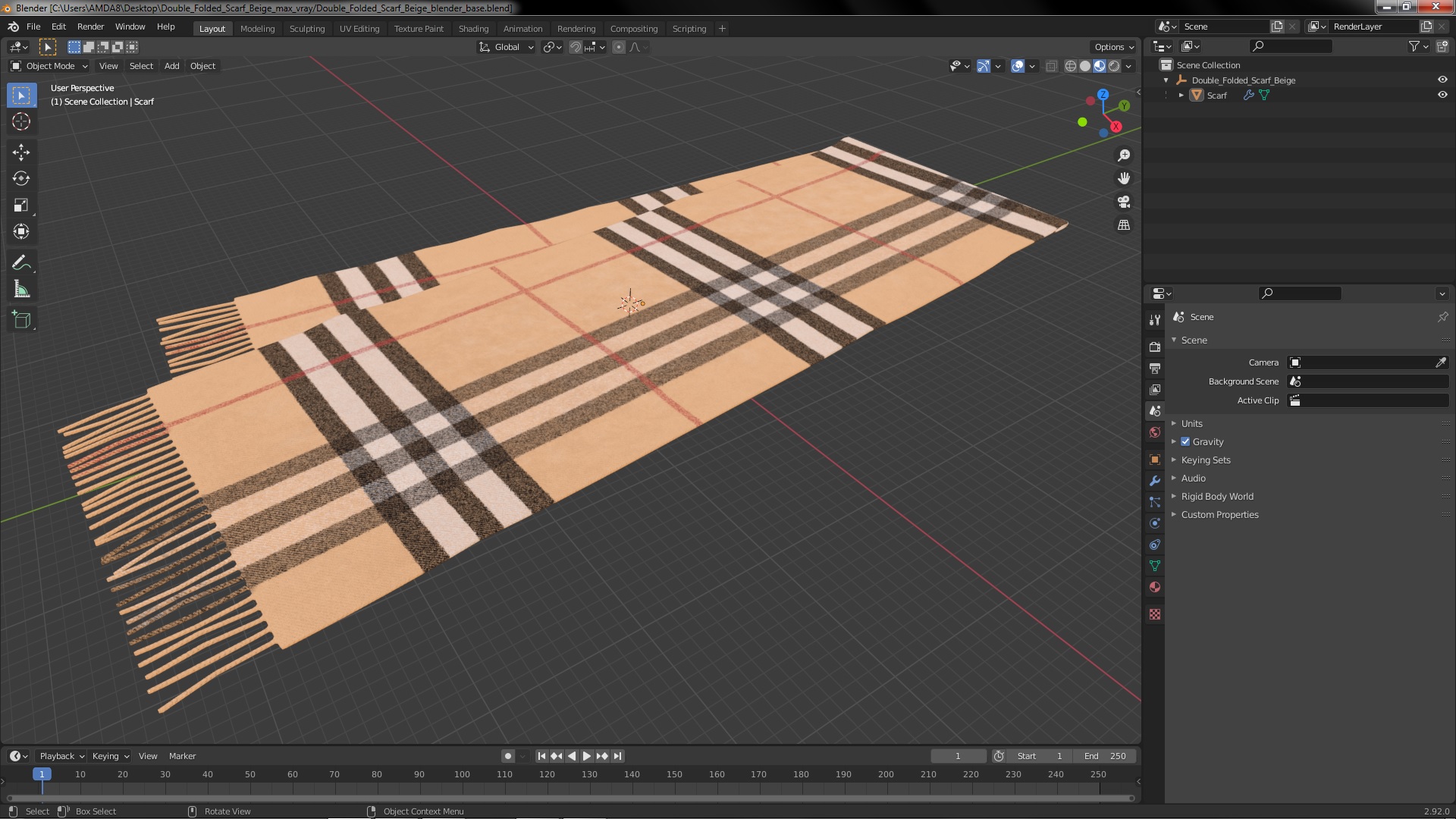This screenshot has height=819, width=1456.
Task: Switch to the UV Editing workspace tab
Action: coord(359,29)
